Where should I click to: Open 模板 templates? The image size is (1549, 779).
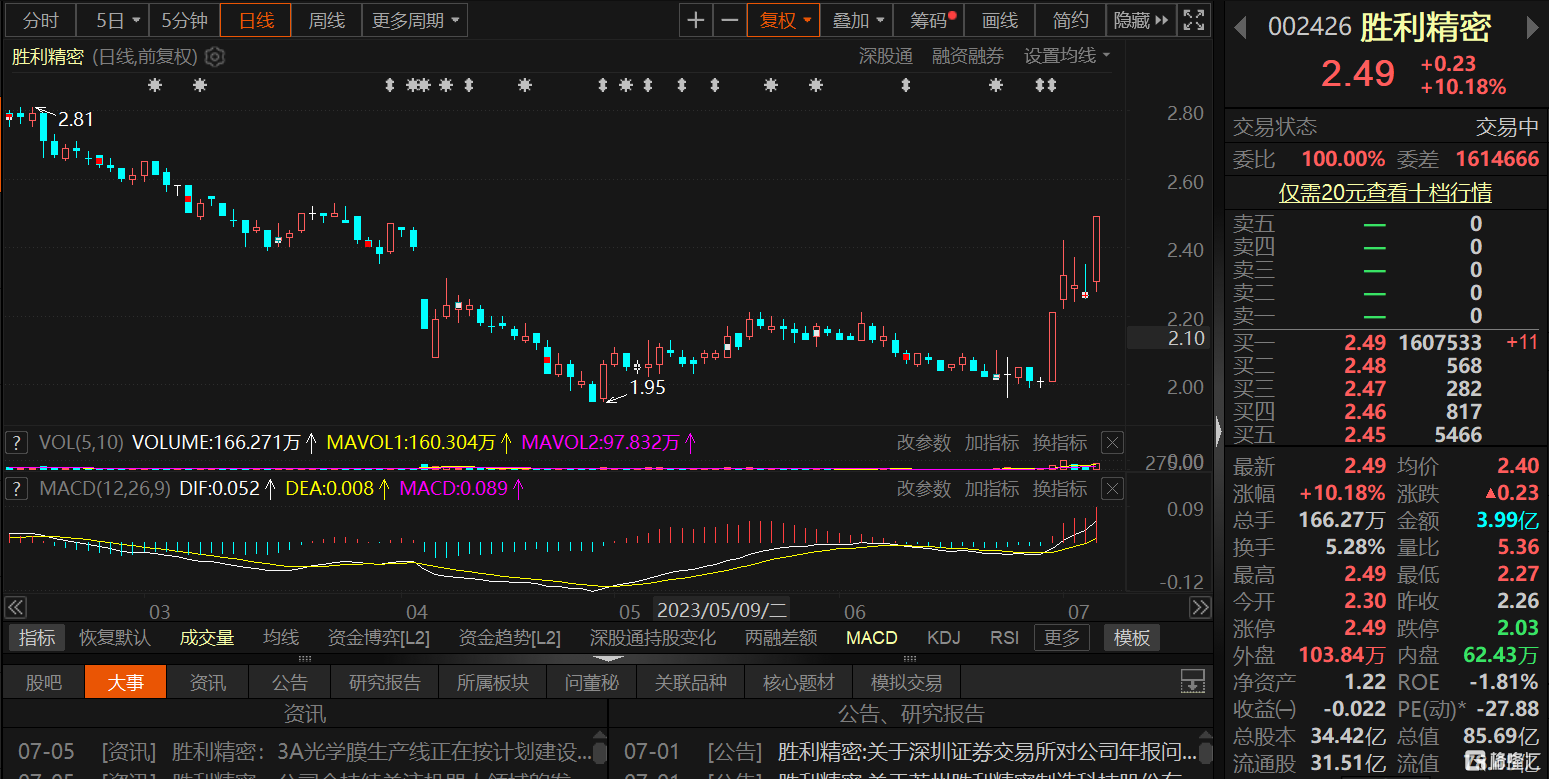pyautogui.click(x=1132, y=637)
